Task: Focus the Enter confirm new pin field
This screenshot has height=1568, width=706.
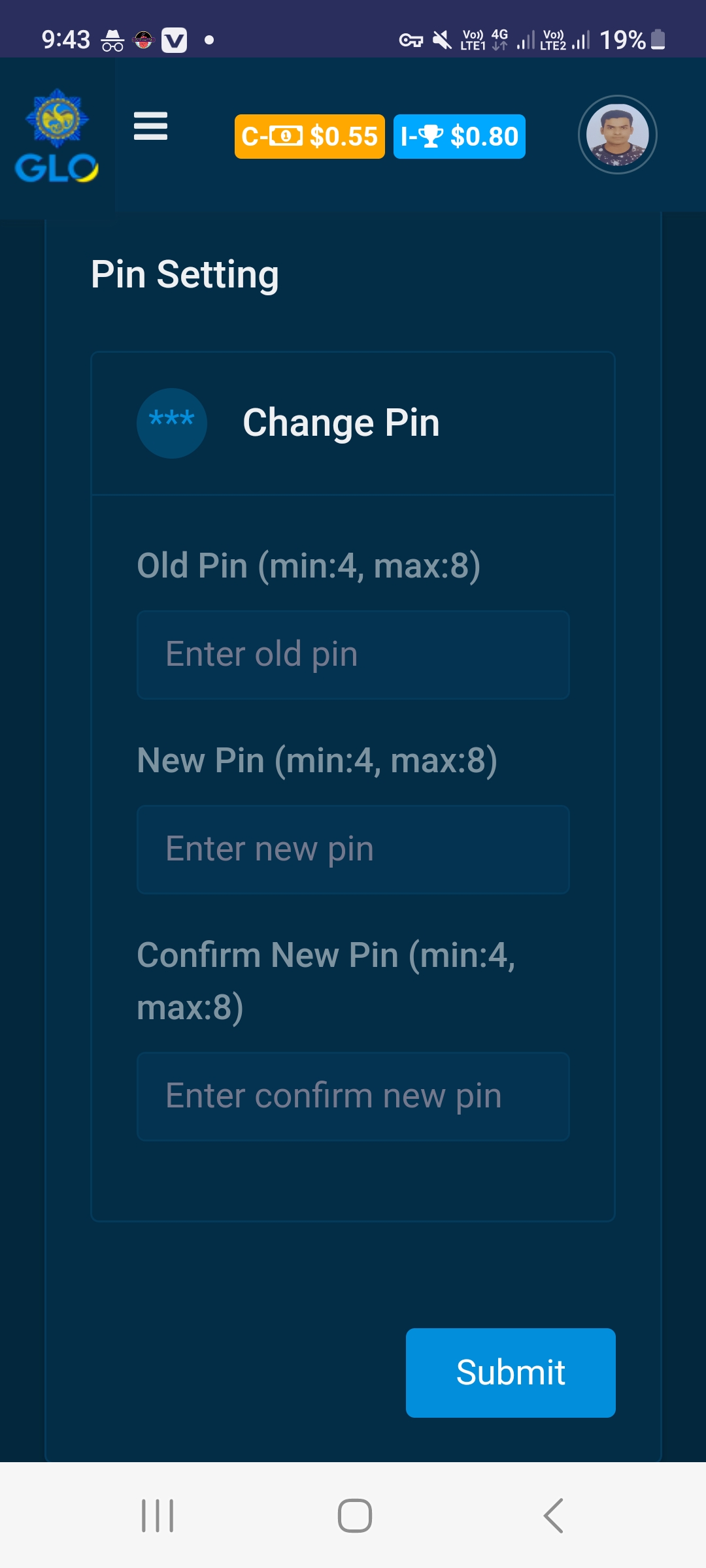Action: [353, 1096]
